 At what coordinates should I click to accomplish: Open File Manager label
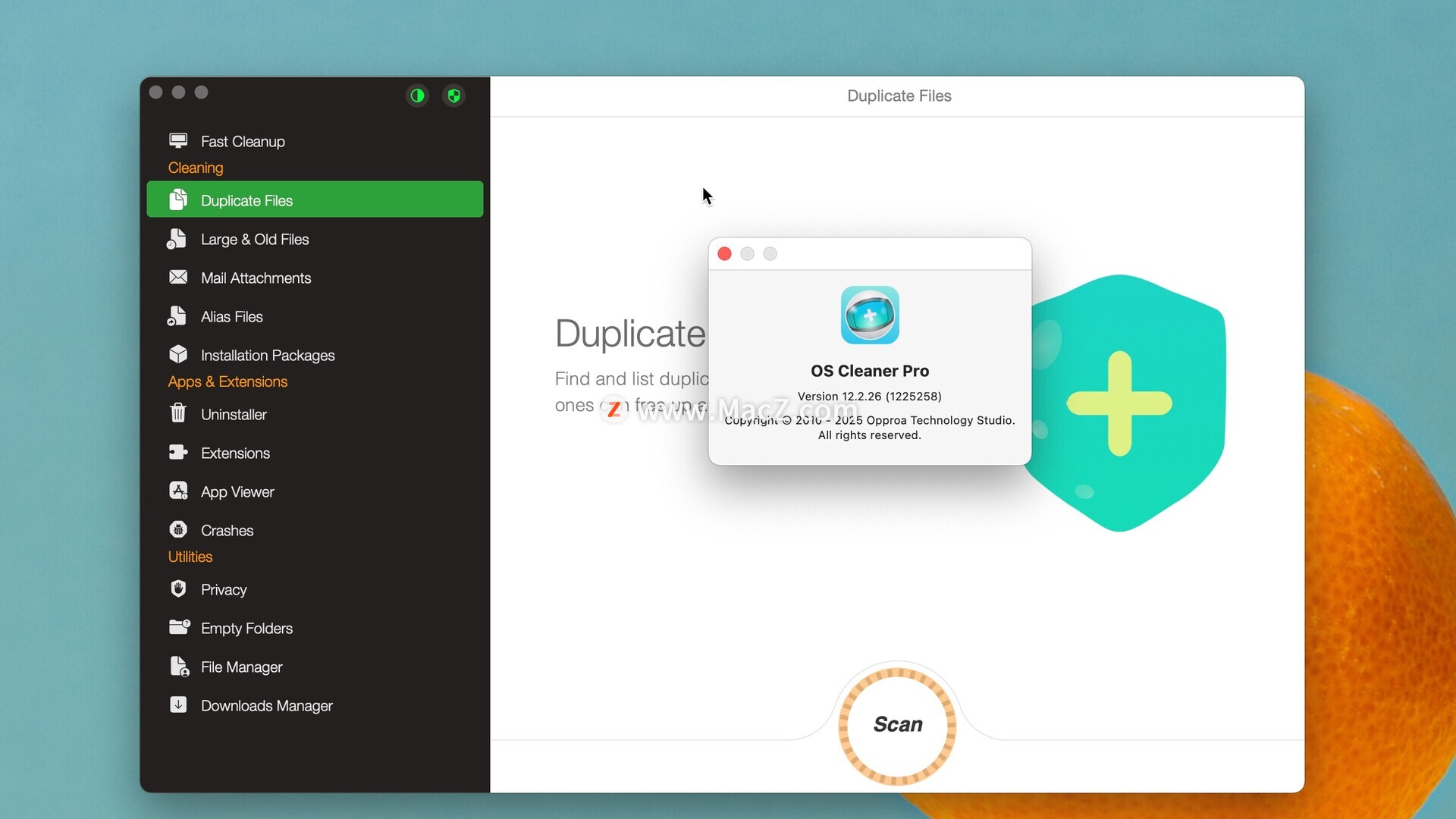pos(241,667)
